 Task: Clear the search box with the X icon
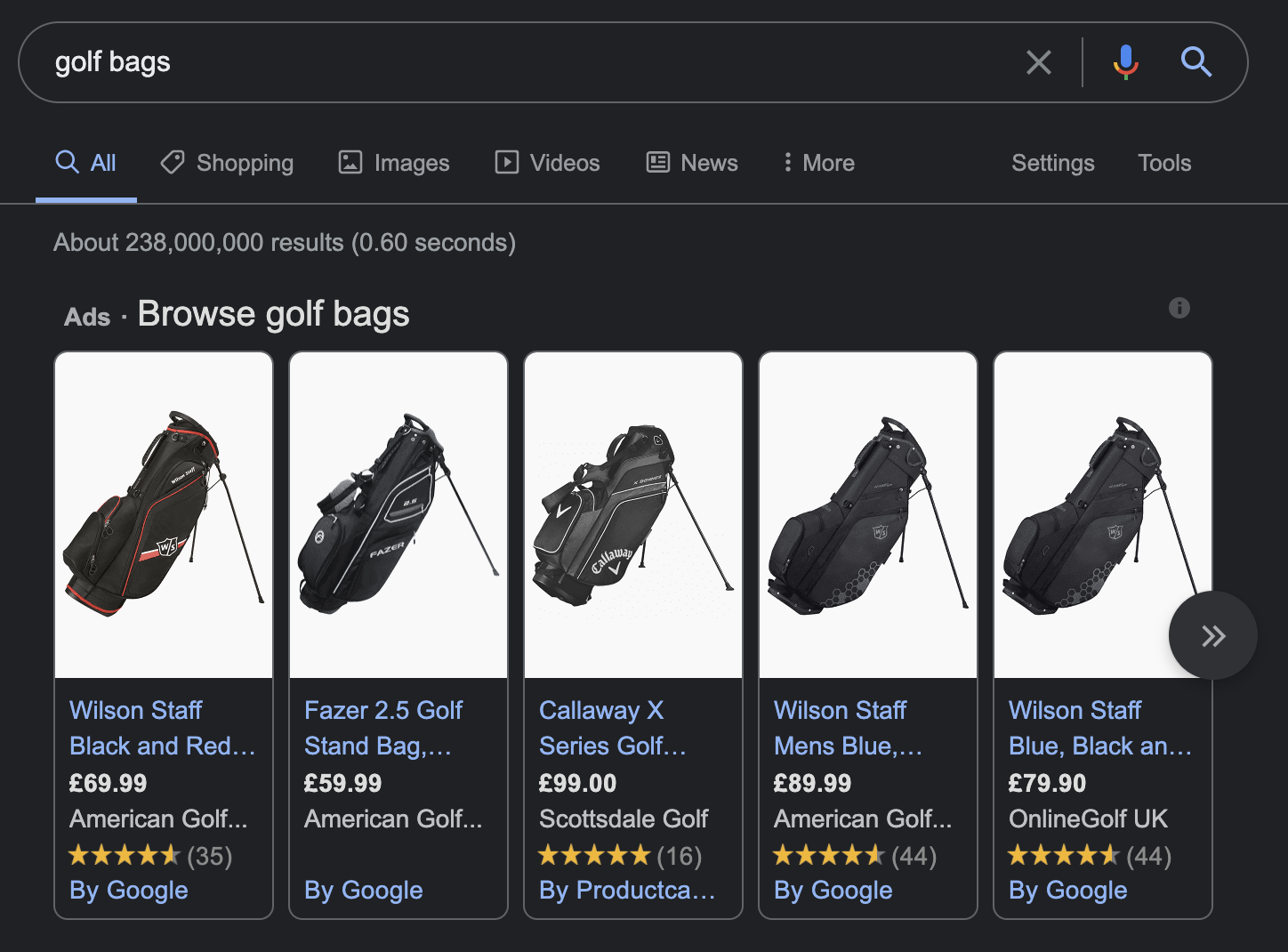[1038, 62]
